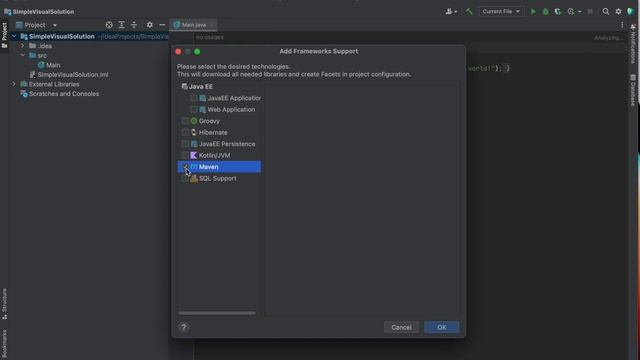Expand all icon in Project panel
Screen dimensions: 640x360
[x=122, y=25]
